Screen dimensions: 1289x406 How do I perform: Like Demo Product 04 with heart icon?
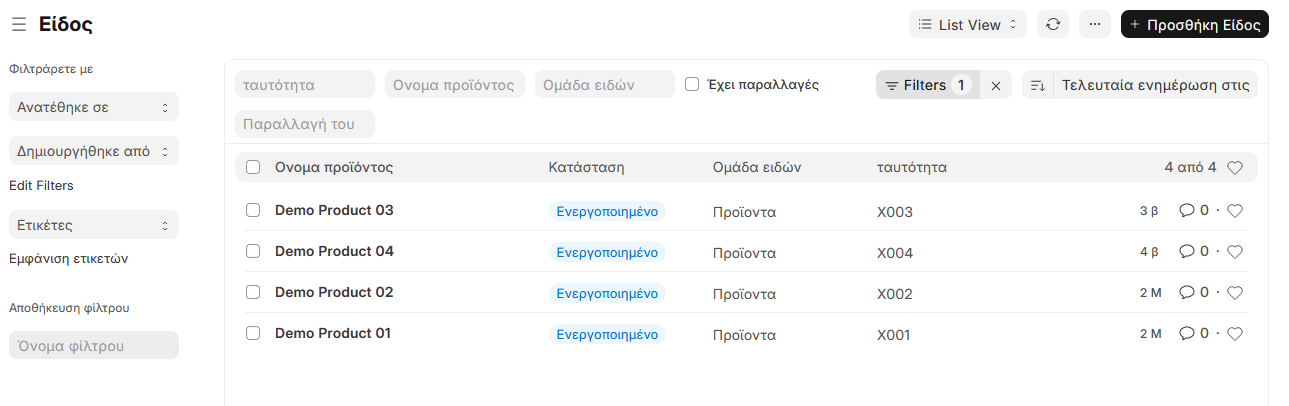click(1235, 252)
